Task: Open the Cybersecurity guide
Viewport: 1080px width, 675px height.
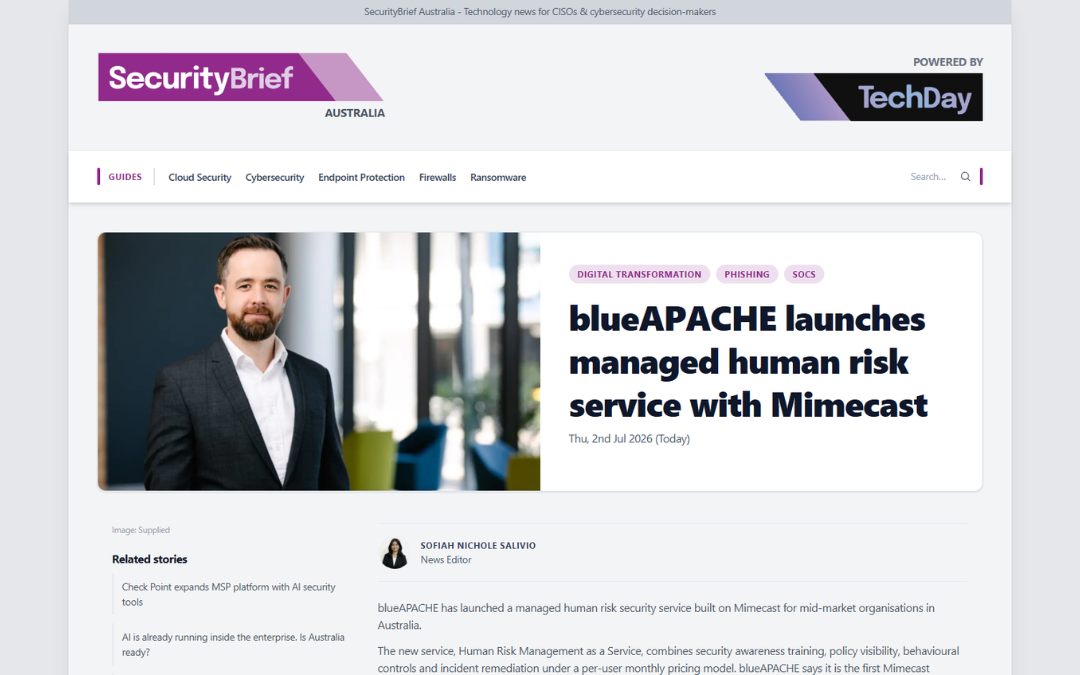Action: click(275, 178)
